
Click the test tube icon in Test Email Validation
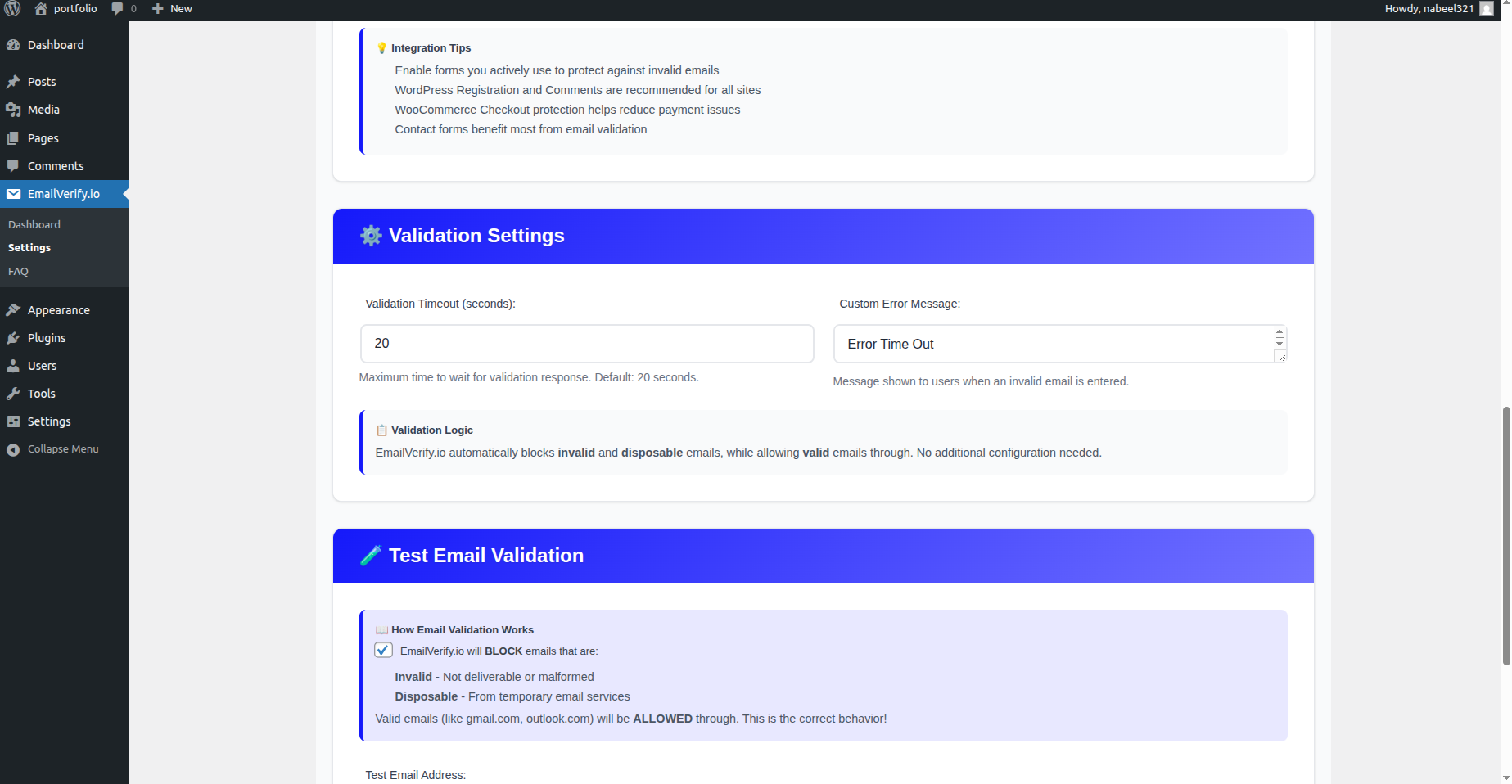(371, 556)
